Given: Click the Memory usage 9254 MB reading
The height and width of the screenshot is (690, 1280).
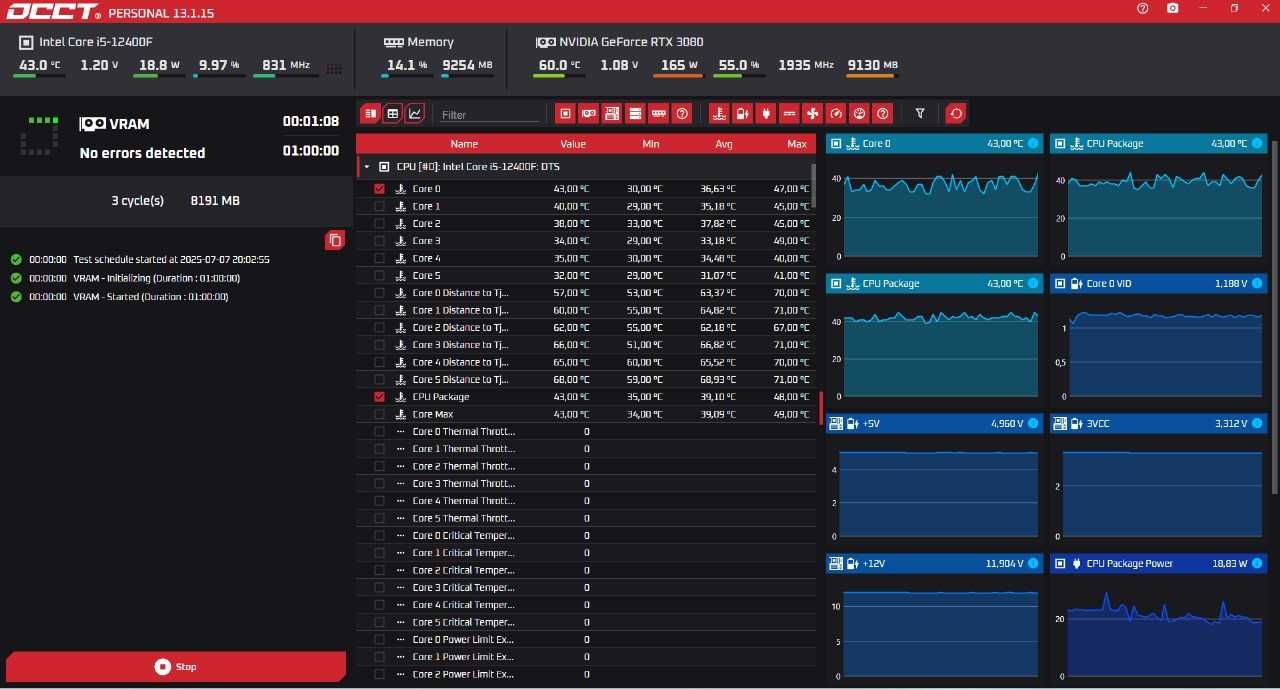Looking at the screenshot, I should (x=467, y=65).
